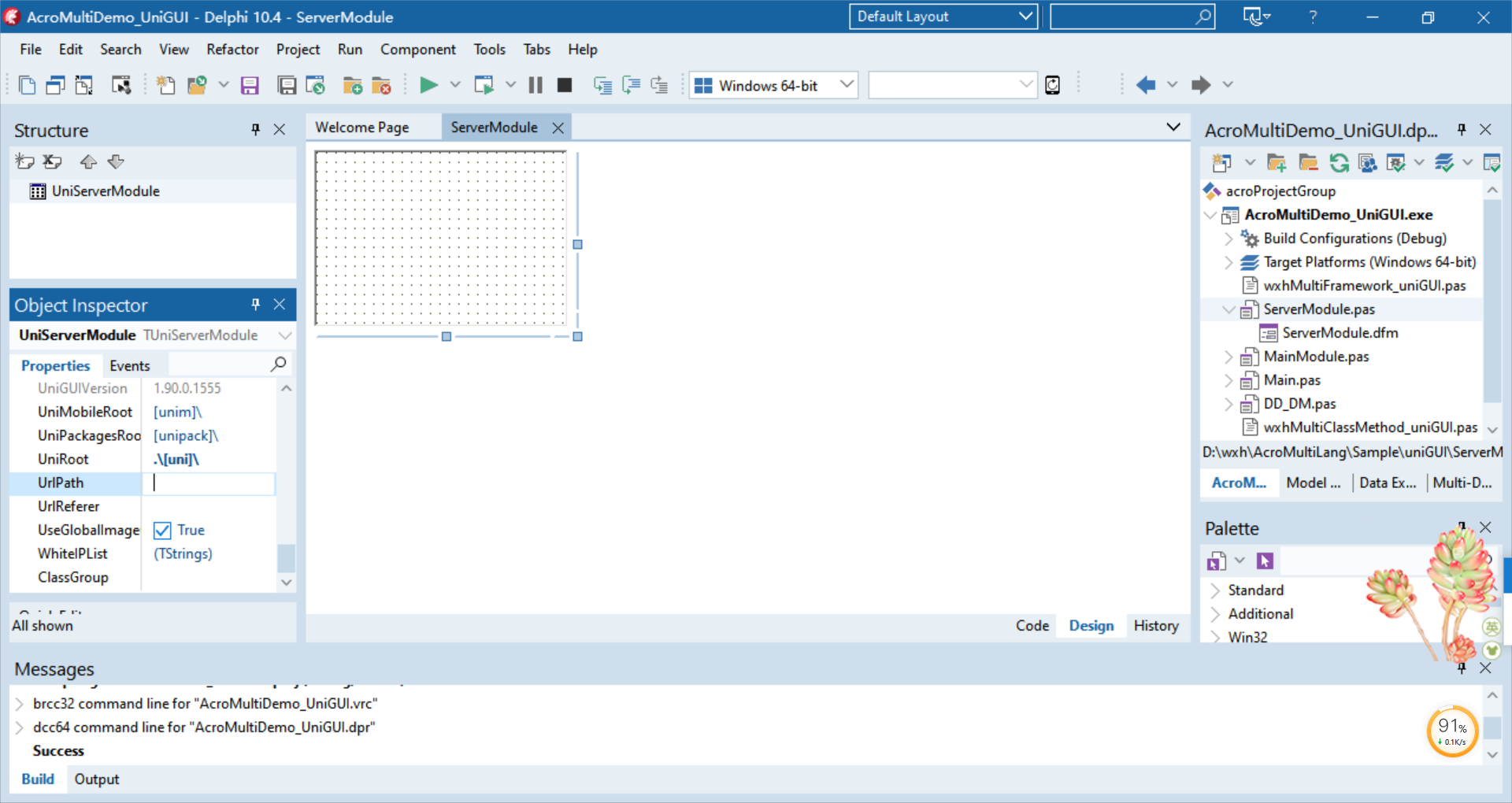Switch to the Events tab
This screenshot has height=803, width=1512.
pyautogui.click(x=130, y=365)
